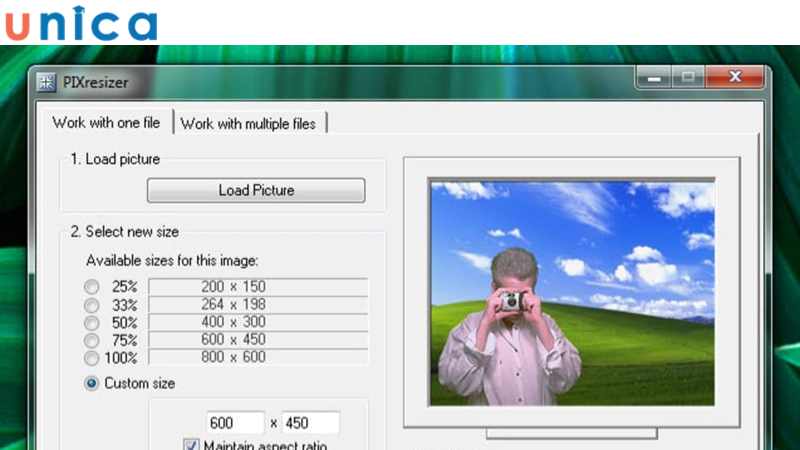Close the PIXresizer window
The image size is (800, 450).
click(735, 77)
